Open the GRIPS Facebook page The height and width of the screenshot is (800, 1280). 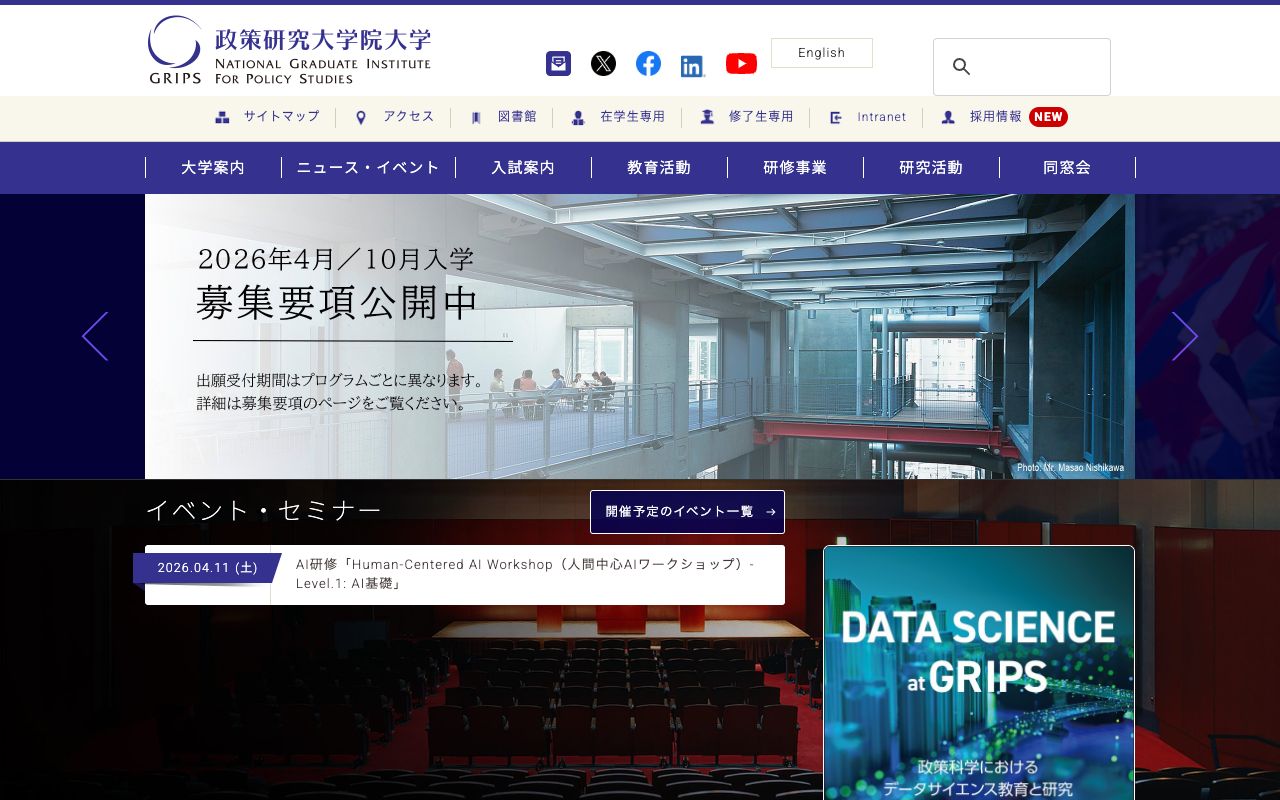tap(648, 63)
